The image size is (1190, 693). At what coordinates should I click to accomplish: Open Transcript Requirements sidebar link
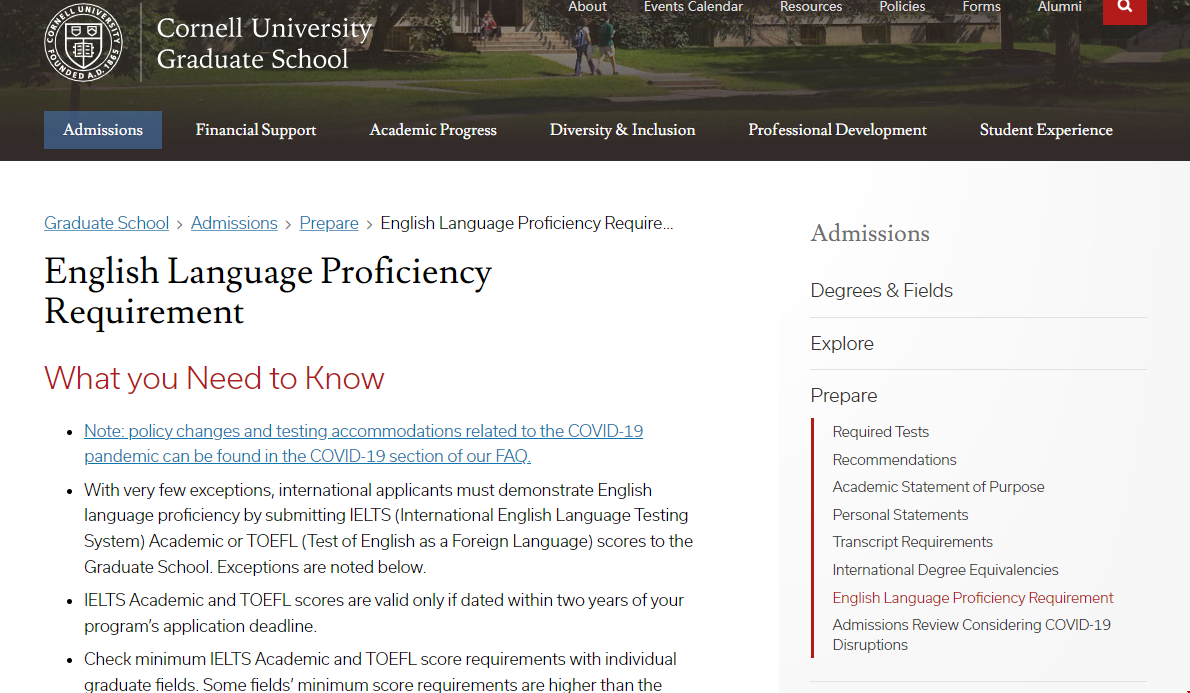tap(912, 542)
